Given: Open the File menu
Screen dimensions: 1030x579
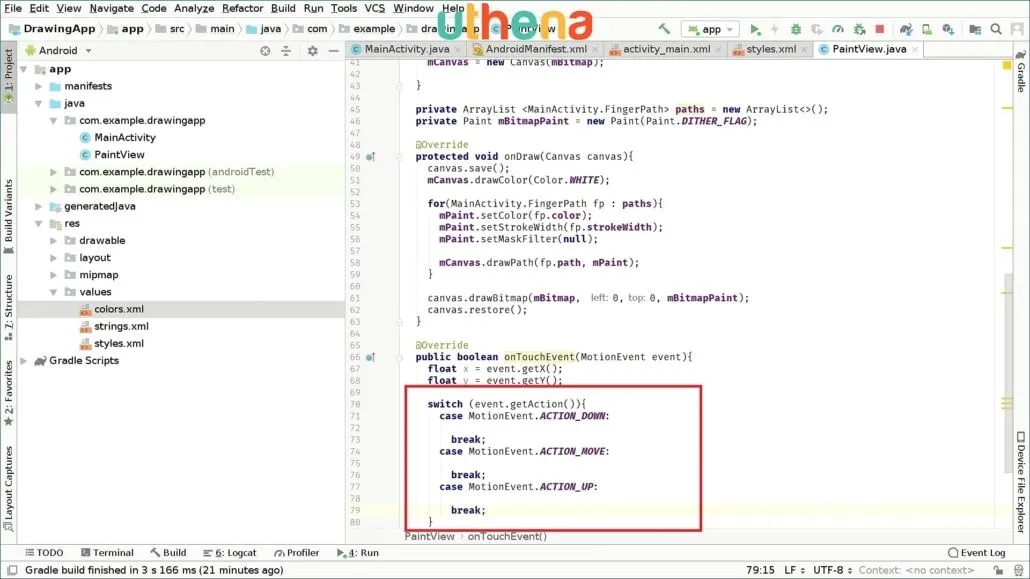Looking at the screenshot, I should pyautogui.click(x=13, y=8).
